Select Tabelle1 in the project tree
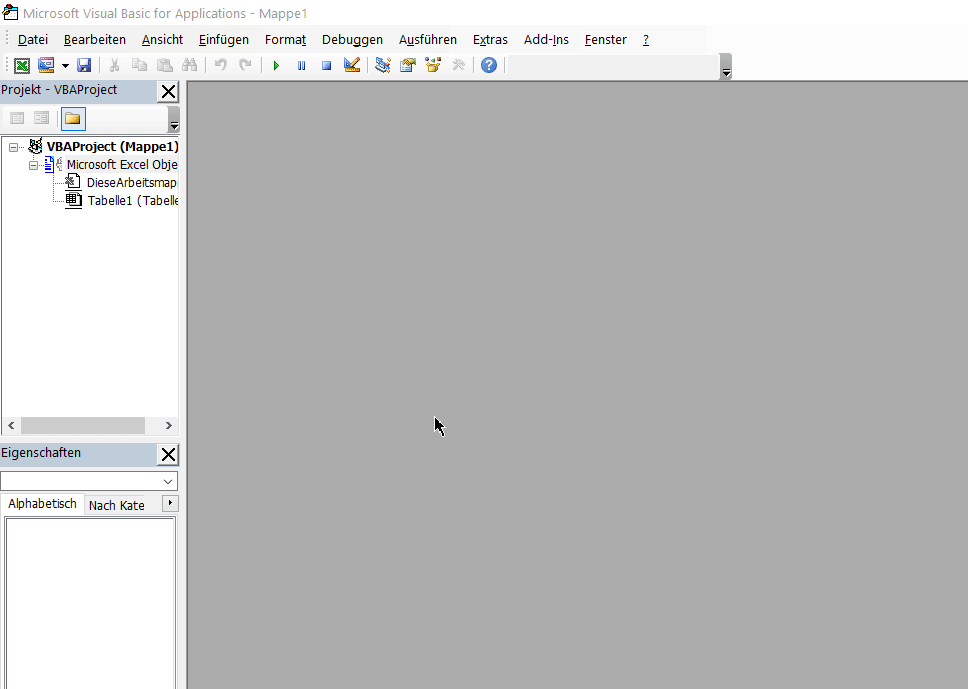Image resolution: width=968 pixels, height=689 pixels. (x=132, y=201)
